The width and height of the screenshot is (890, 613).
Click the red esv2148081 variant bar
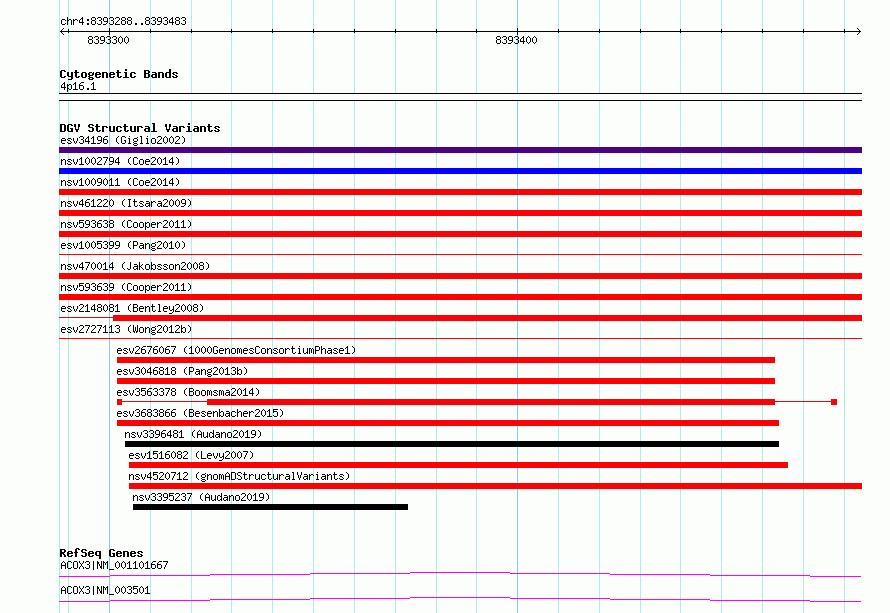(488, 318)
